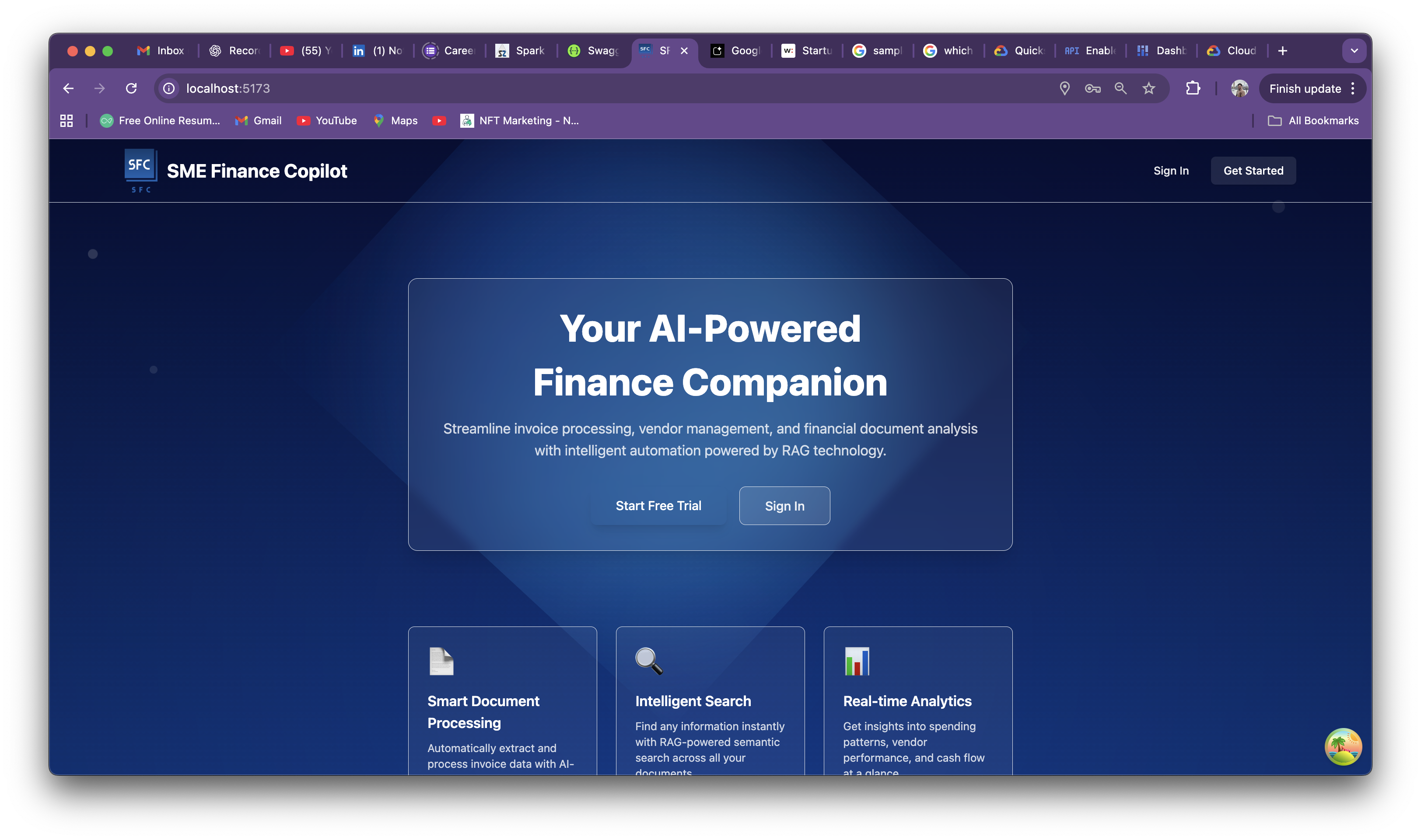
Task: Switch to the Googl tab
Action: point(736,51)
